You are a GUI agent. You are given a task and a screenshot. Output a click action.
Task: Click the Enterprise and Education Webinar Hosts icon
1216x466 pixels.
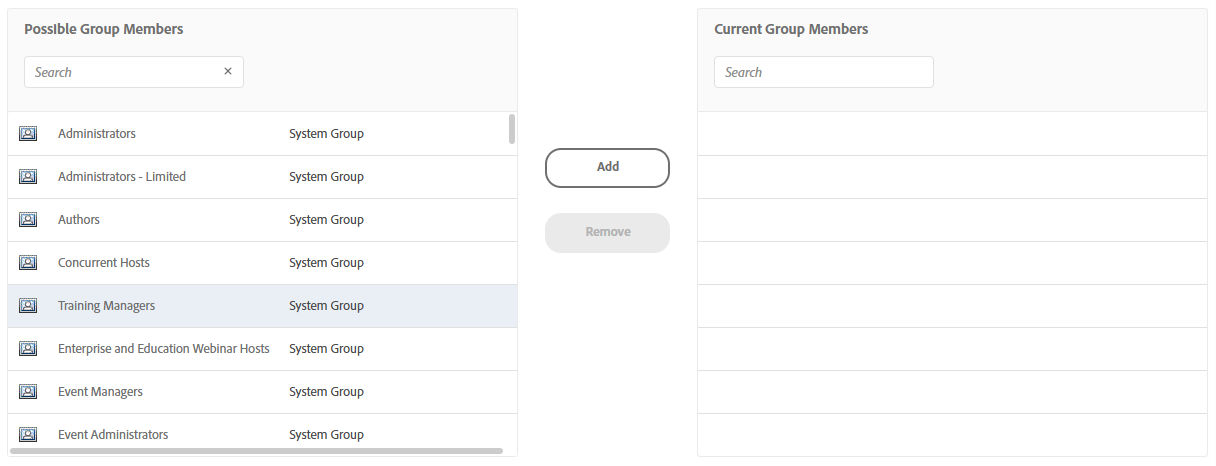pyautogui.click(x=28, y=349)
